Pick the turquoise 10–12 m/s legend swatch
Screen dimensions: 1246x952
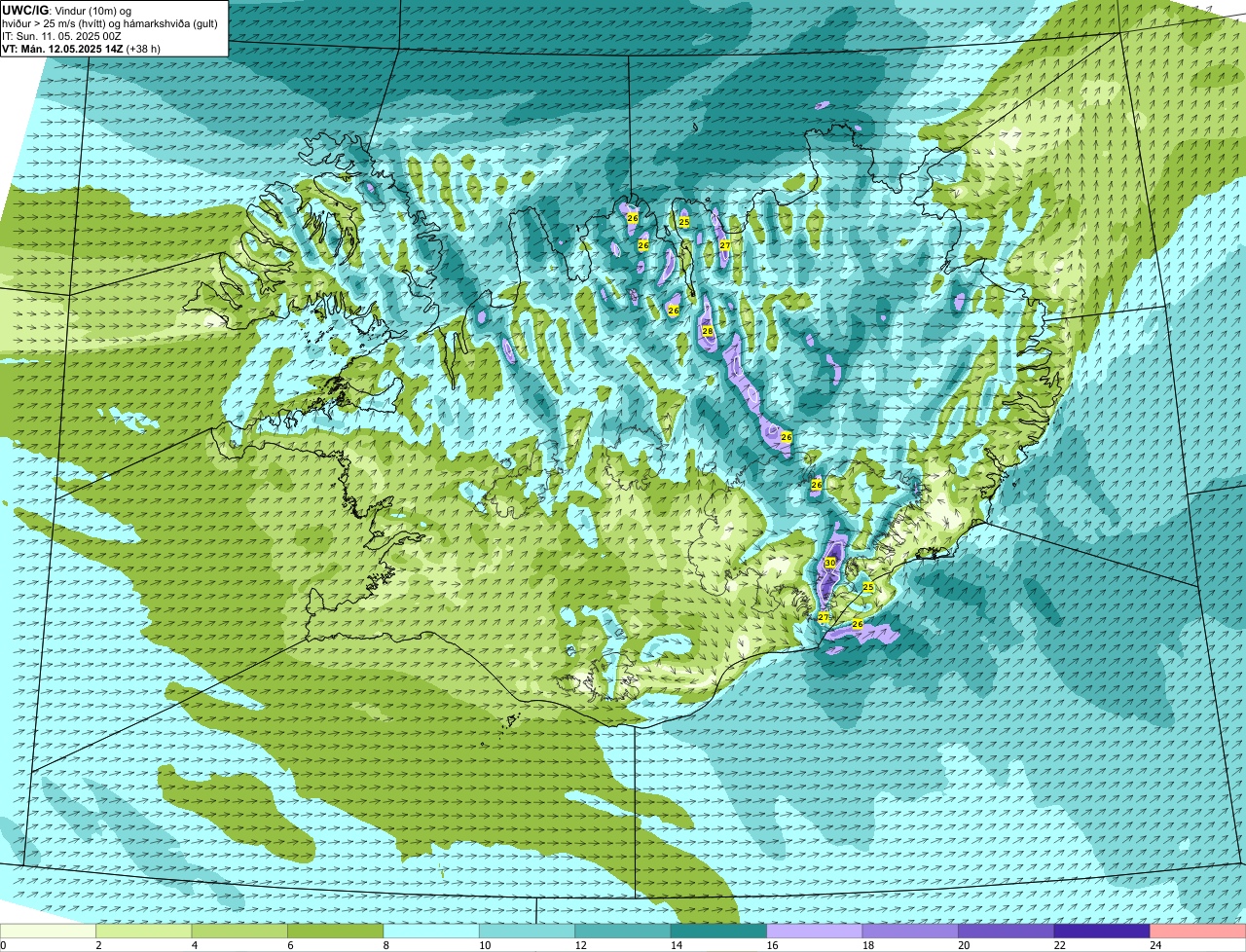(x=527, y=931)
